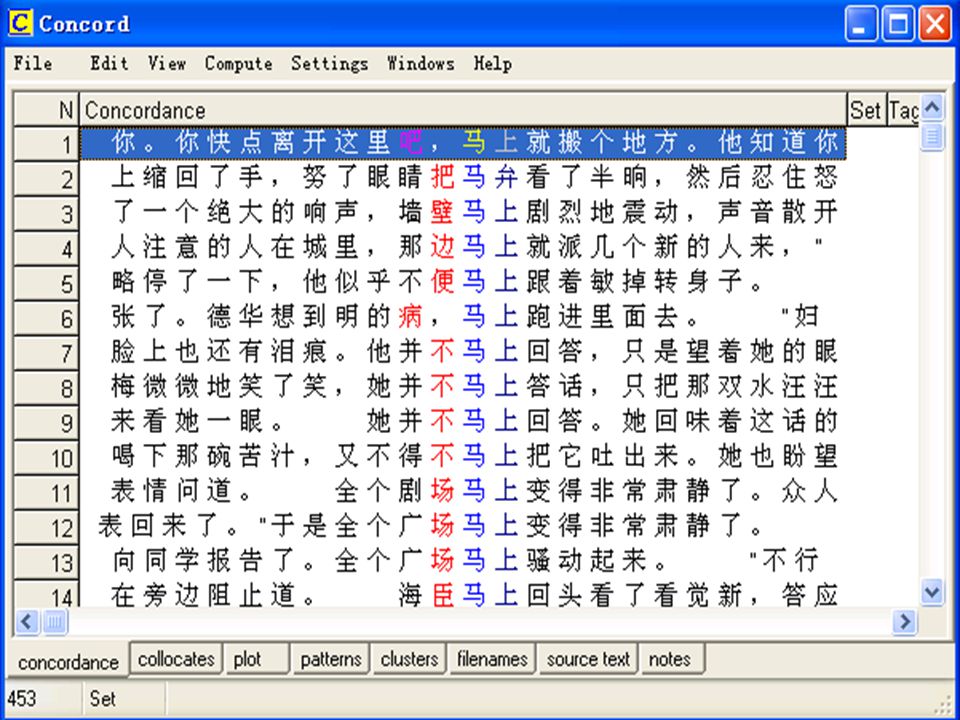960x720 pixels.
Task: Select row number 14 header
Action: 46,594
